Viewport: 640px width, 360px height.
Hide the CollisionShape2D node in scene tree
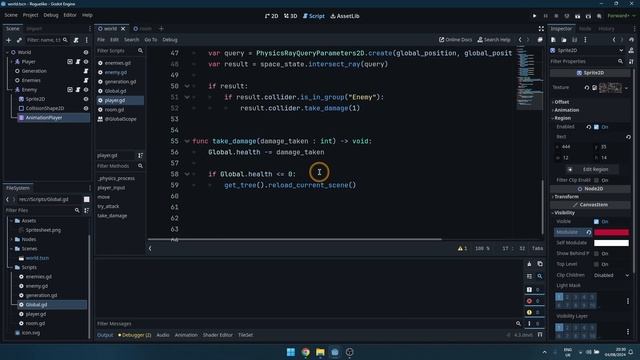(86, 108)
